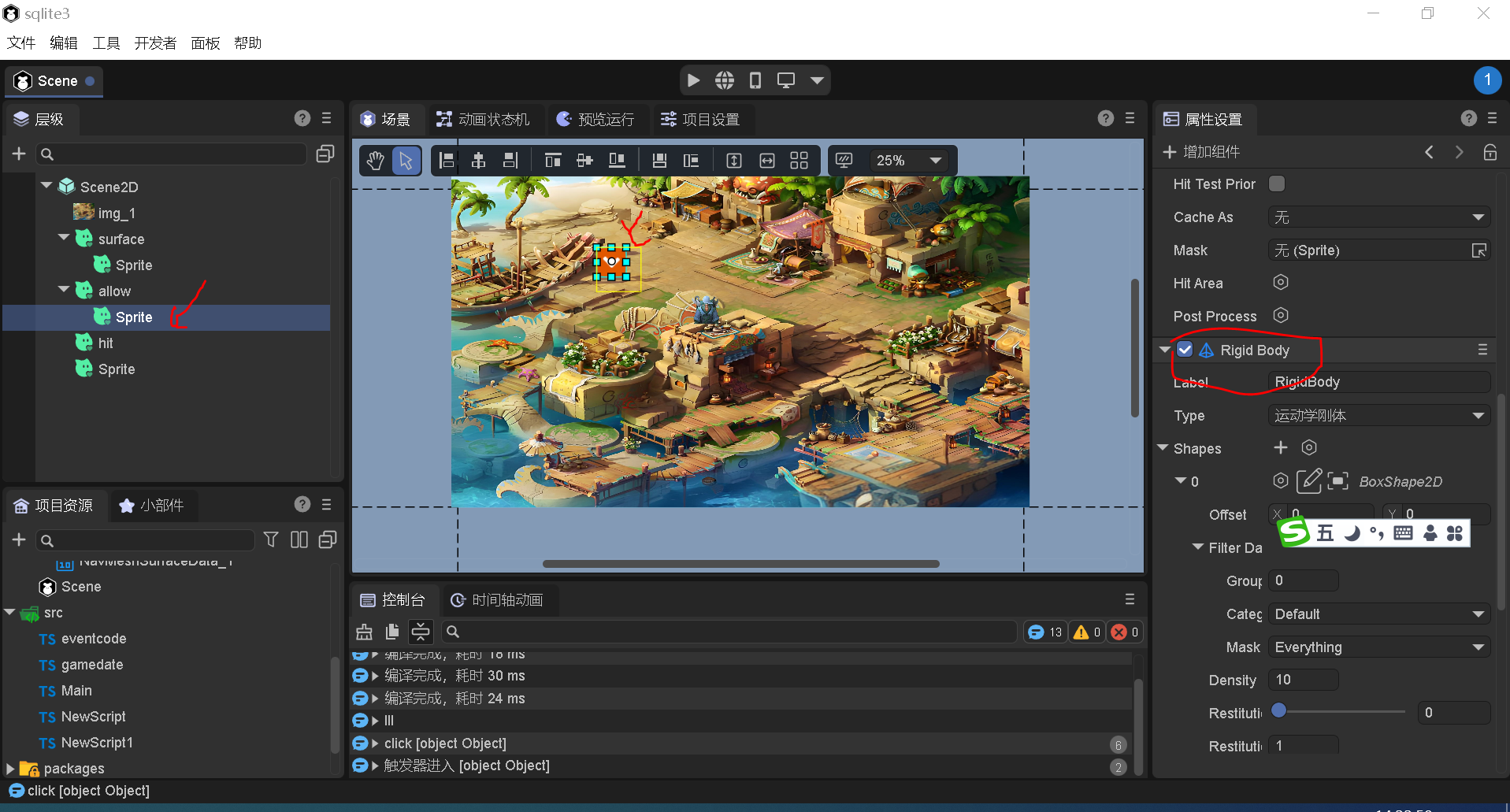Open the rigid body Type dropdown
The image size is (1510, 812).
1379,416
